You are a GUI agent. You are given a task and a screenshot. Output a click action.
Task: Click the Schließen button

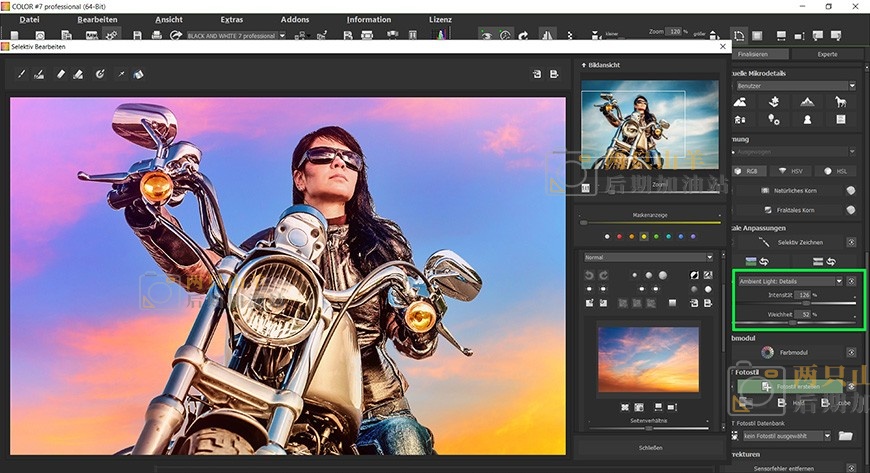point(649,447)
